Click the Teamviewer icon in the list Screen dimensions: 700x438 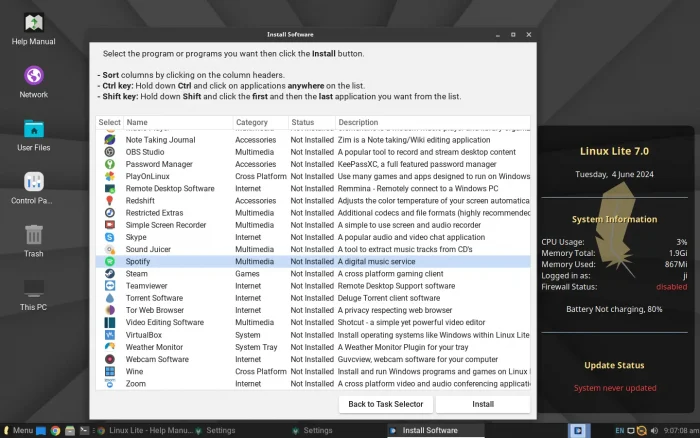click(109, 285)
